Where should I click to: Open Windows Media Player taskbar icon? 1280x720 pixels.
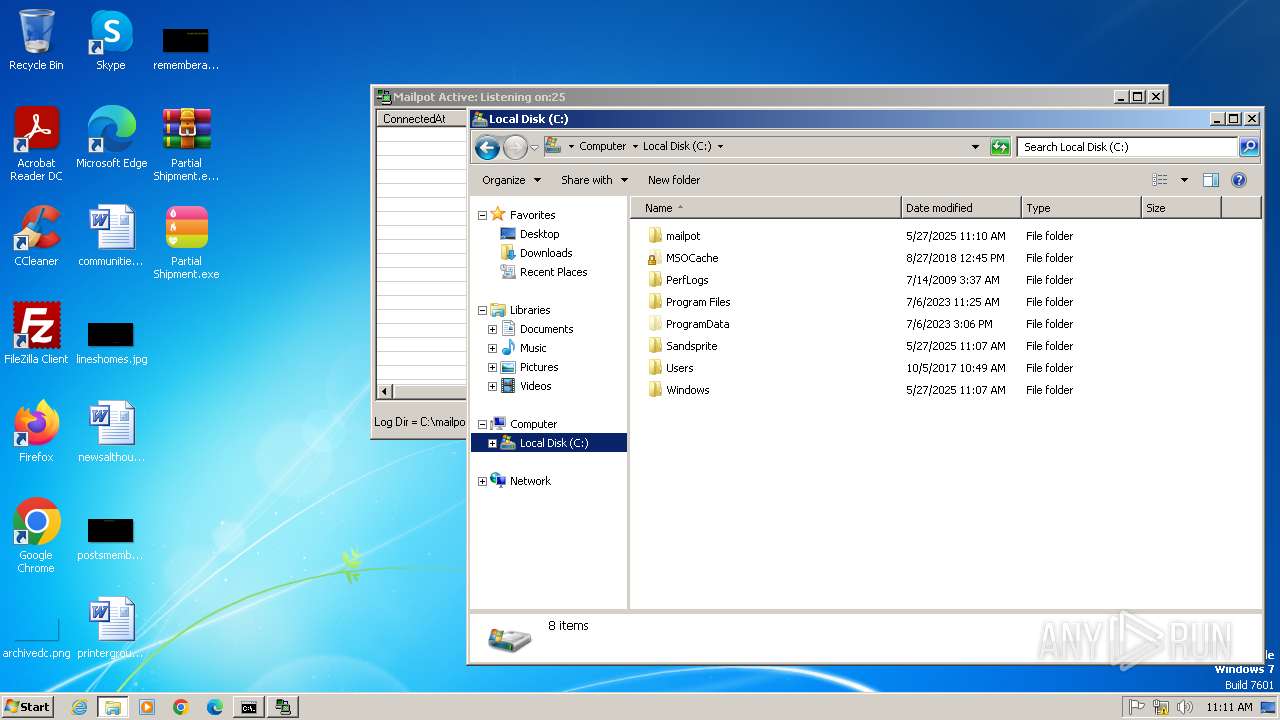click(147, 707)
